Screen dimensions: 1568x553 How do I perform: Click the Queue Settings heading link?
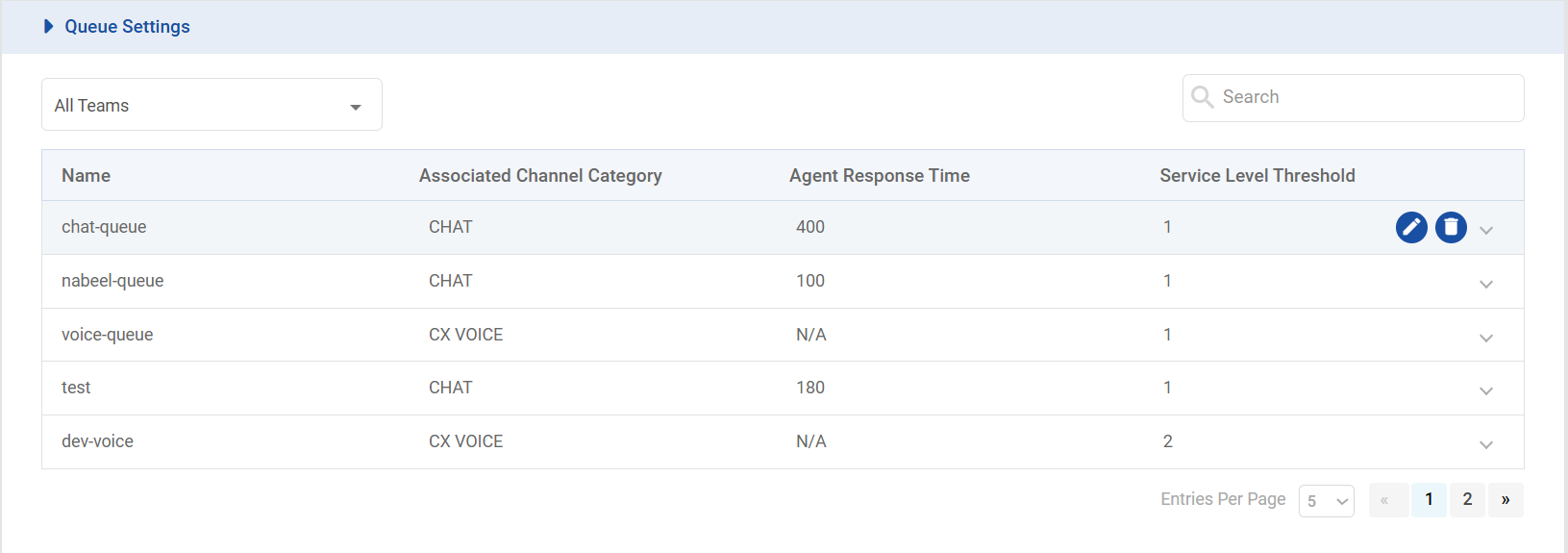[x=127, y=27]
